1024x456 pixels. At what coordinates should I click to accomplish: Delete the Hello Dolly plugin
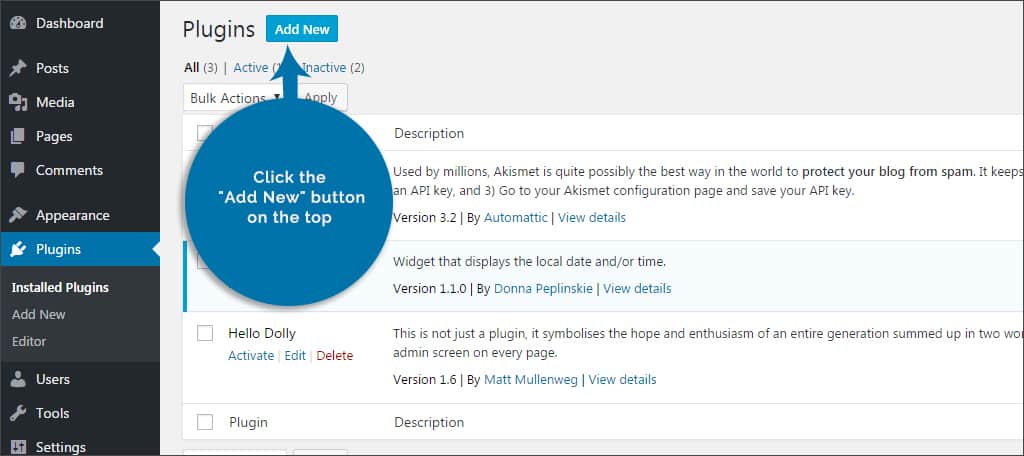334,356
